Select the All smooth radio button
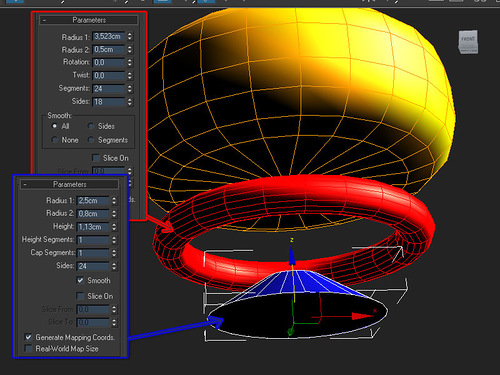The image size is (500, 375). (54, 126)
